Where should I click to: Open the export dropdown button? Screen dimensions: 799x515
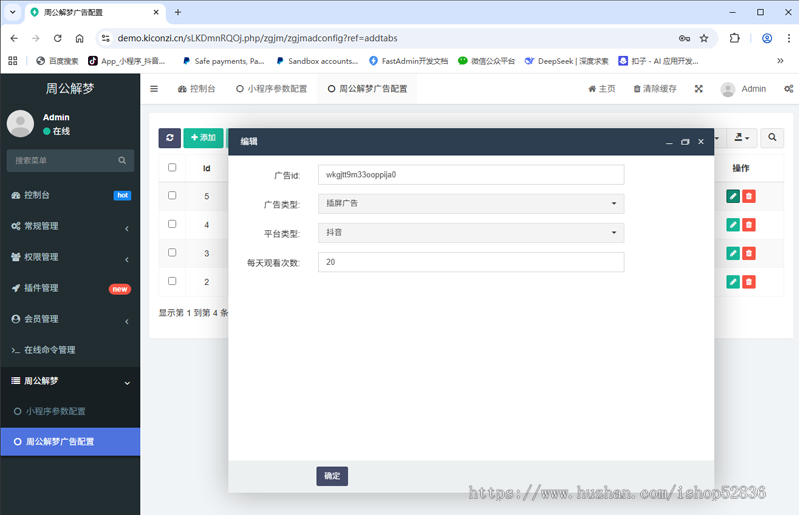[x=741, y=138]
